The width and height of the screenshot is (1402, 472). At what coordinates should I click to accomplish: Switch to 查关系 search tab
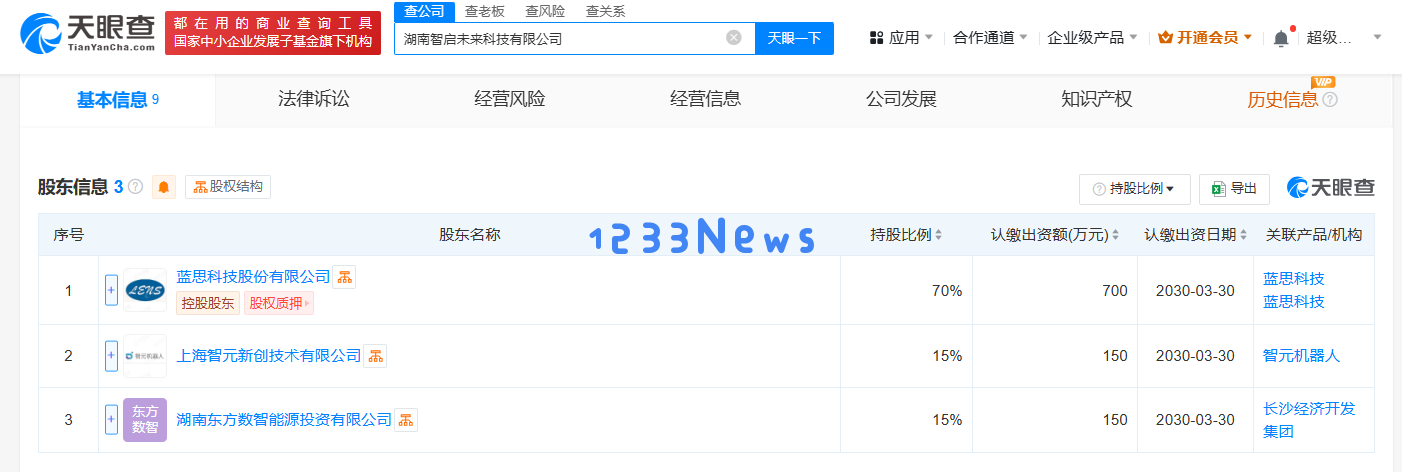tap(605, 11)
